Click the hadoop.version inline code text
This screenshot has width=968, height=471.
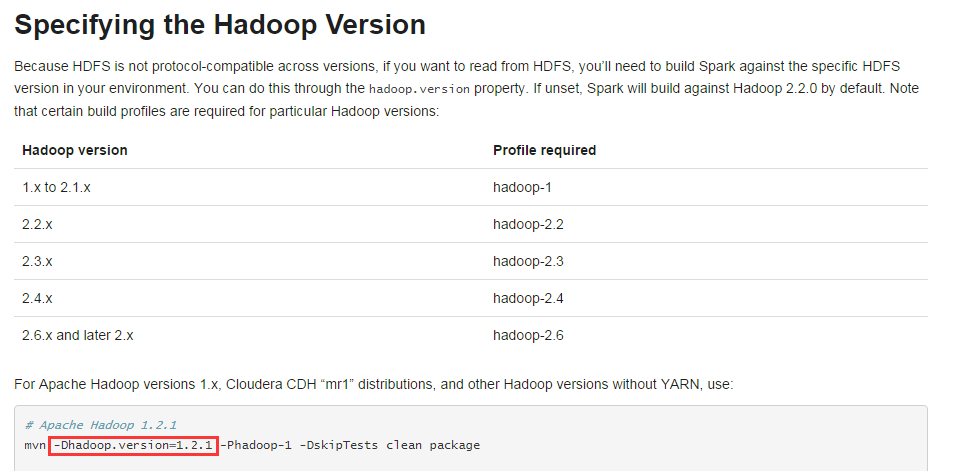coord(419,89)
